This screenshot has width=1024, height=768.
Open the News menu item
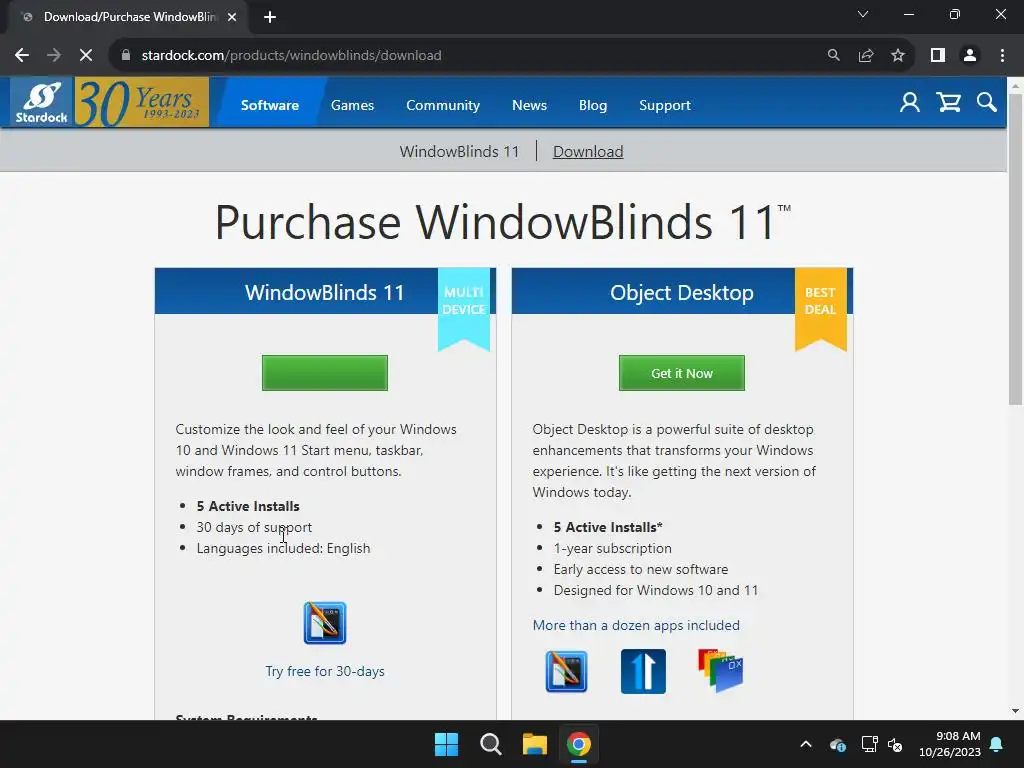click(529, 105)
